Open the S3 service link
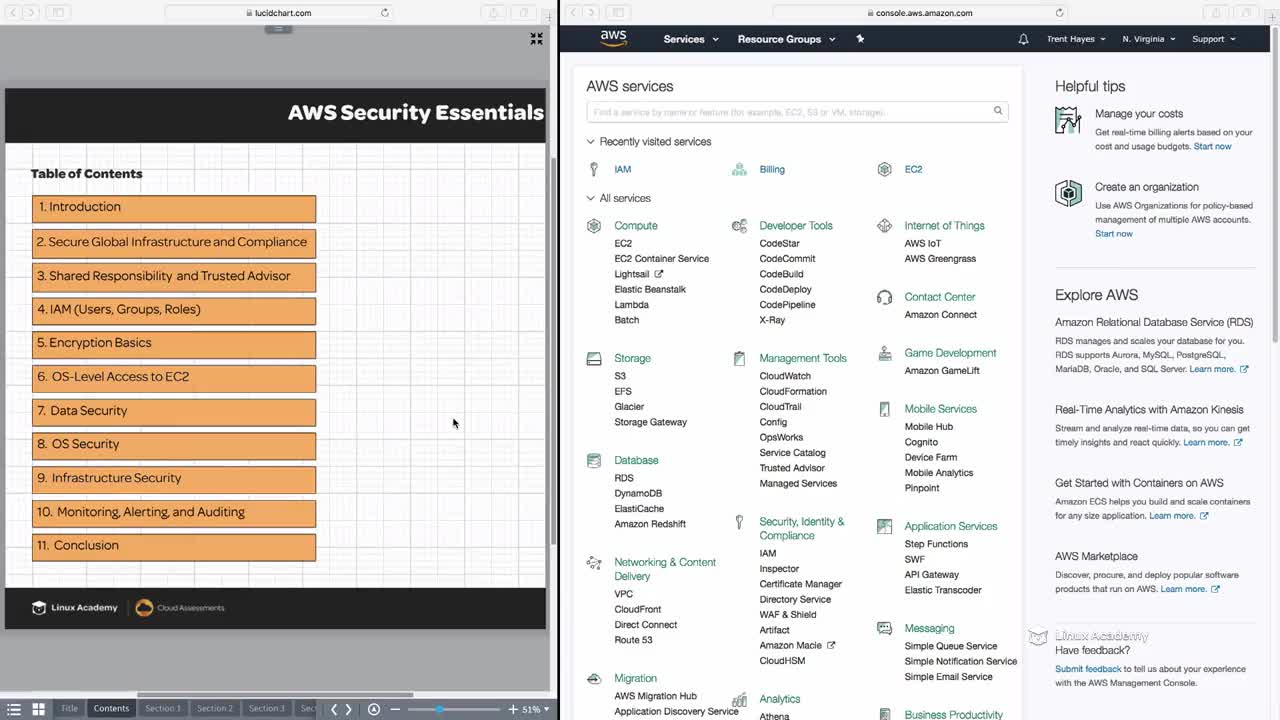 (620, 376)
